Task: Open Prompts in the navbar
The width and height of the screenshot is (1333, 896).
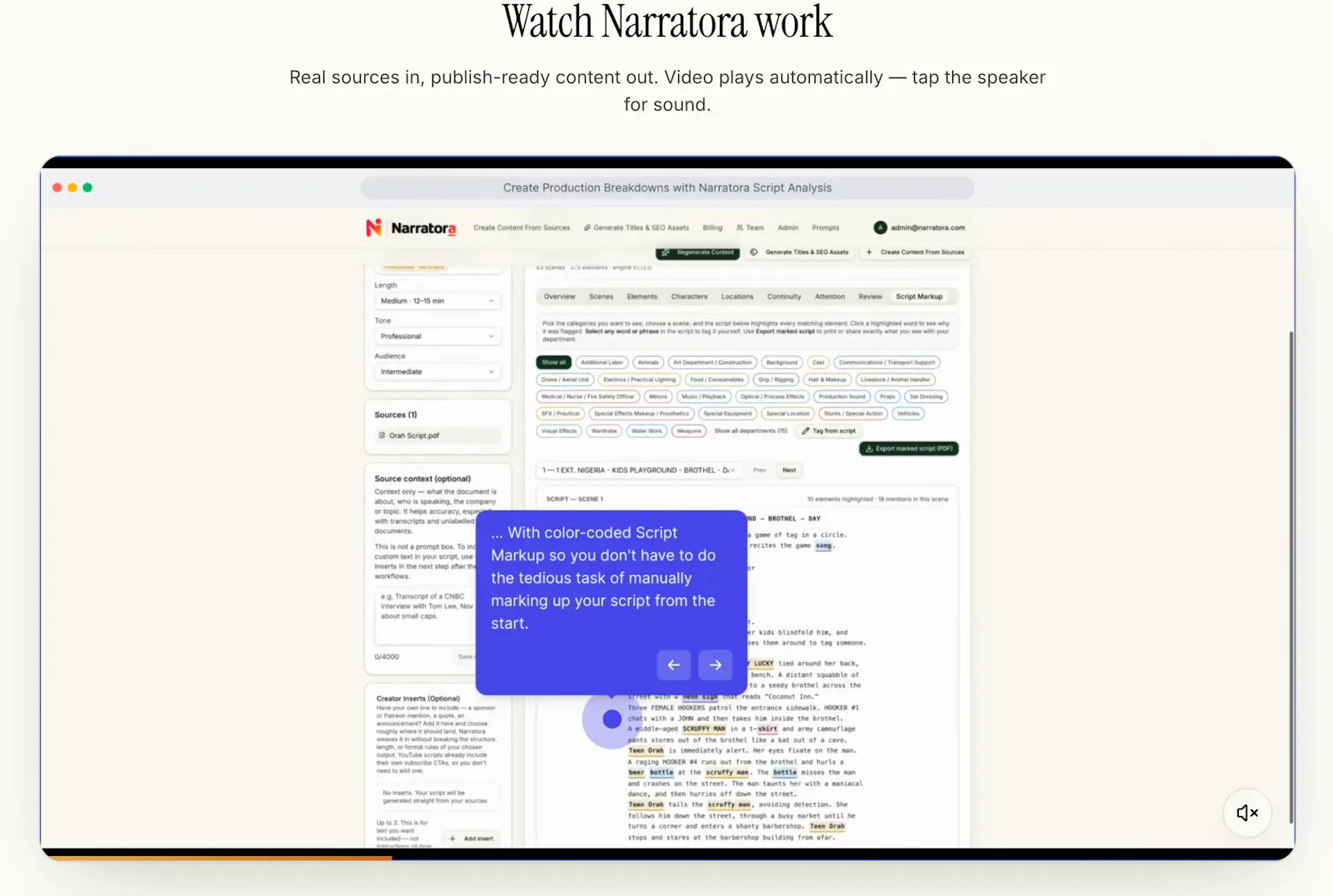Action: pos(826,227)
